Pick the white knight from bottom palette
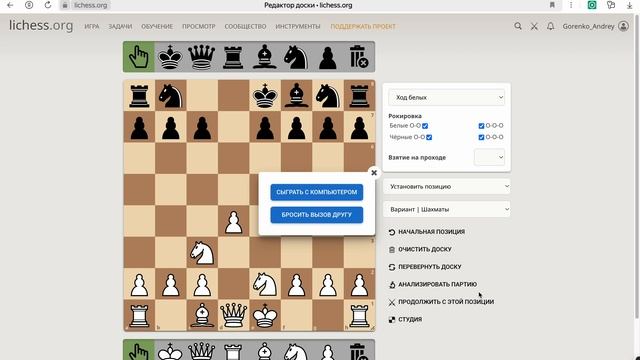 point(296,351)
